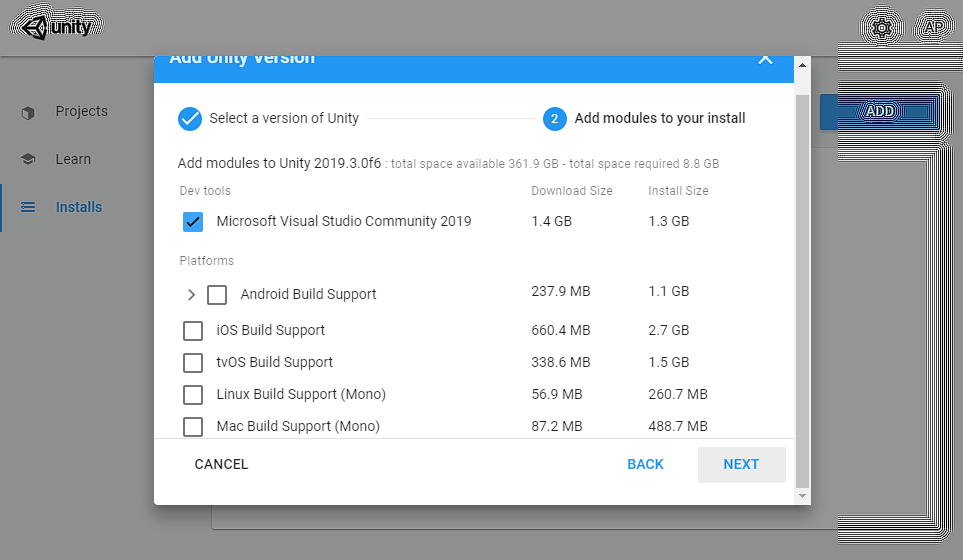Open the AP account avatar menu
The height and width of the screenshot is (560, 963).
click(x=934, y=28)
